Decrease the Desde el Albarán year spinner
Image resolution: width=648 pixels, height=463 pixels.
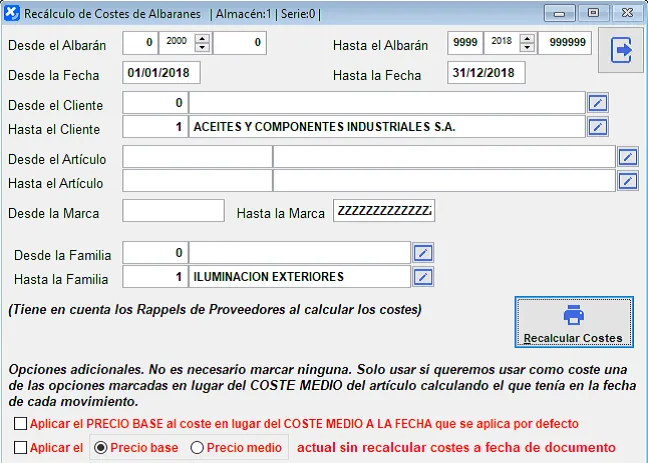coord(203,48)
